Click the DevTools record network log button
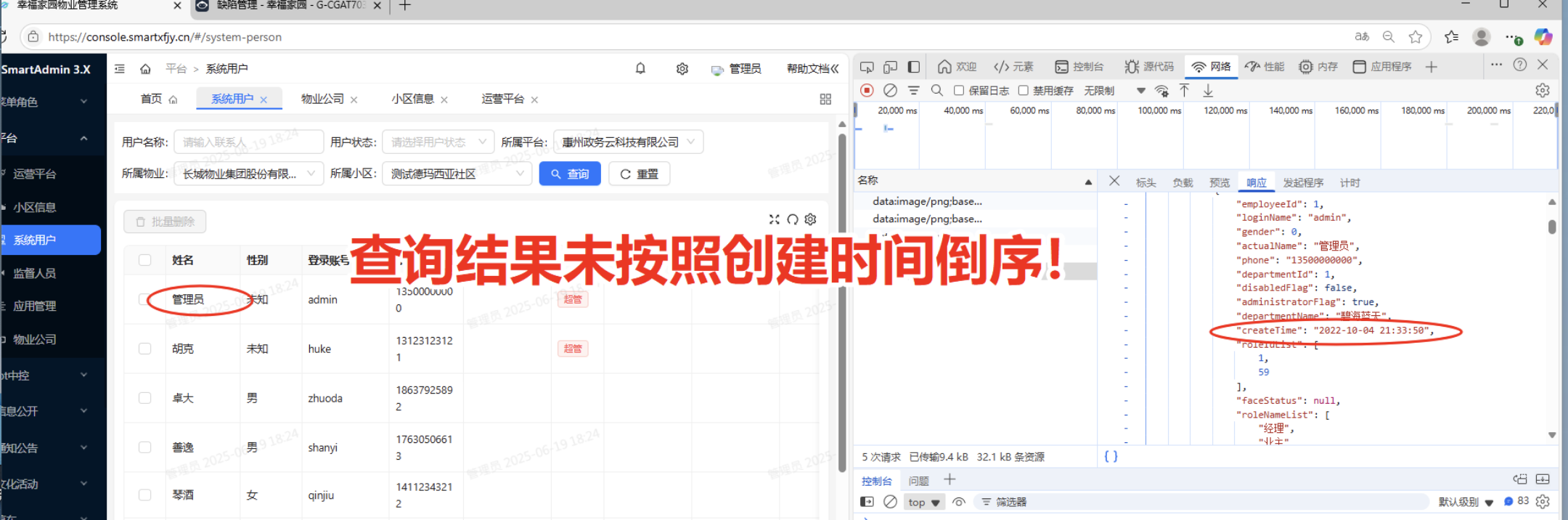The height and width of the screenshot is (520, 1568). click(867, 90)
